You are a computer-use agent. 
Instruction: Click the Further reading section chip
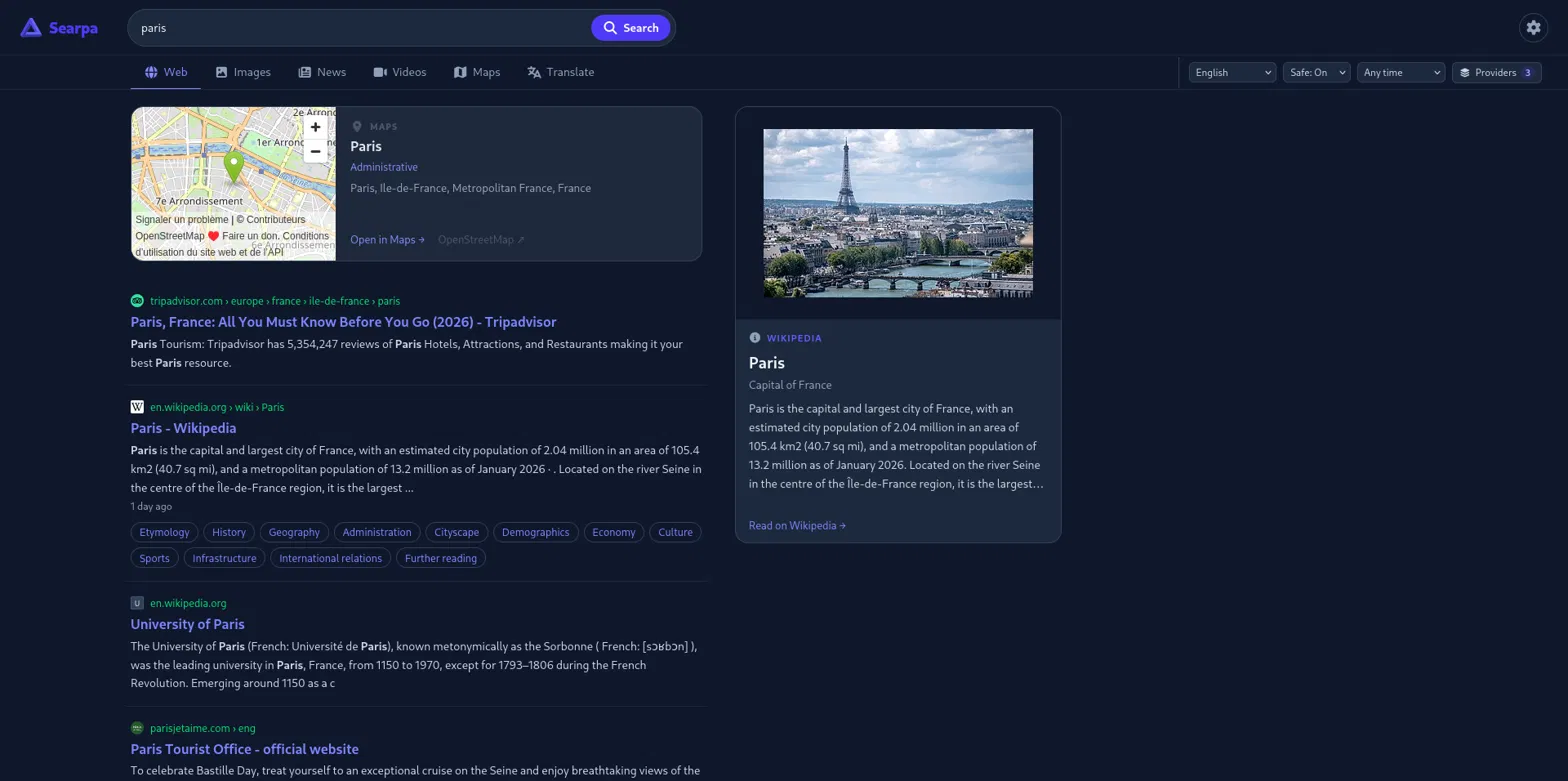pyautogui.click(x=441, y=558)
